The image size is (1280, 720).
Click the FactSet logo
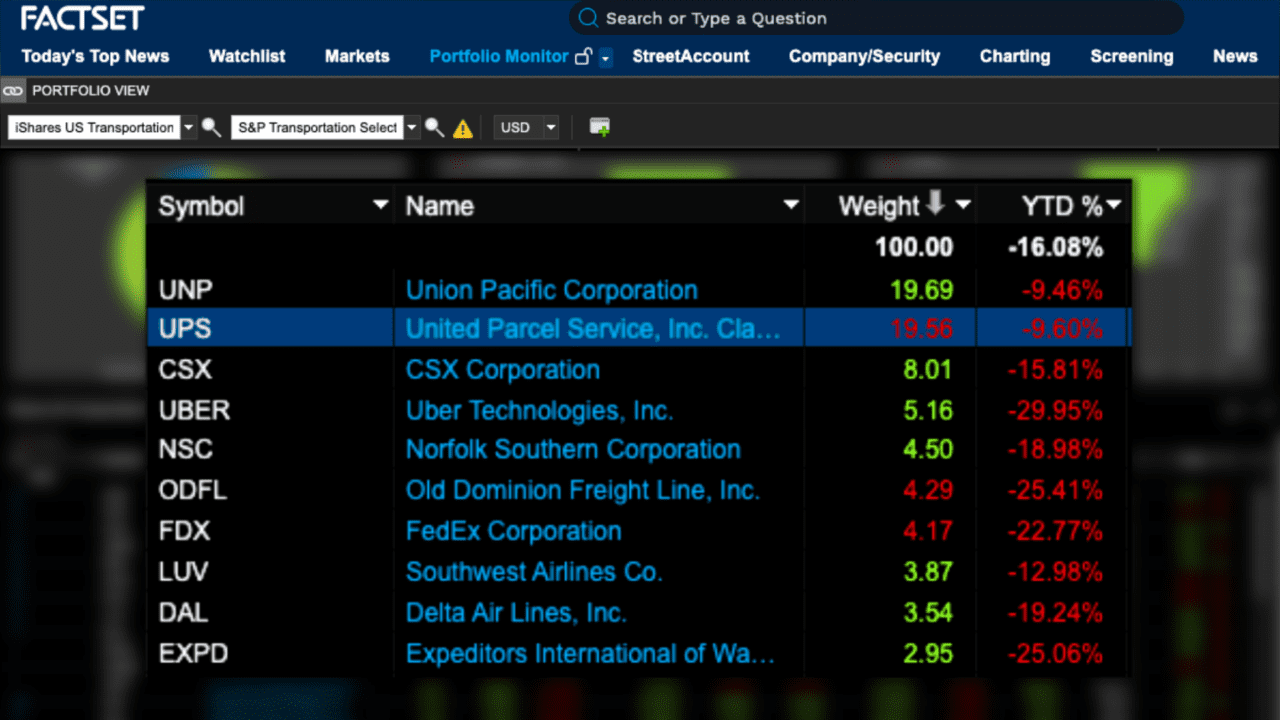pos(83,18)
